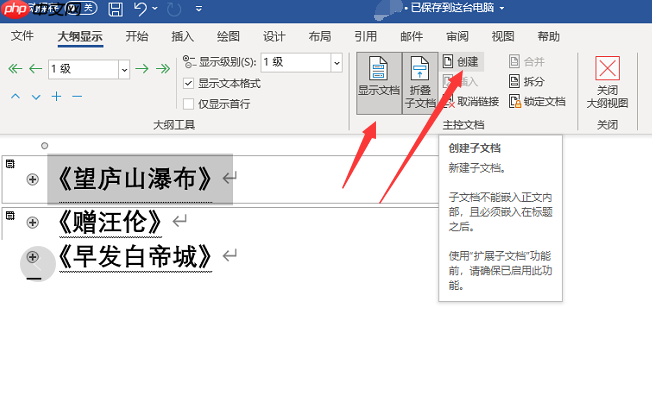Click 拆分 subdocument command
The height and width of the screenshot is (400, 652).
pyautogui.click(x=526, y=81)
